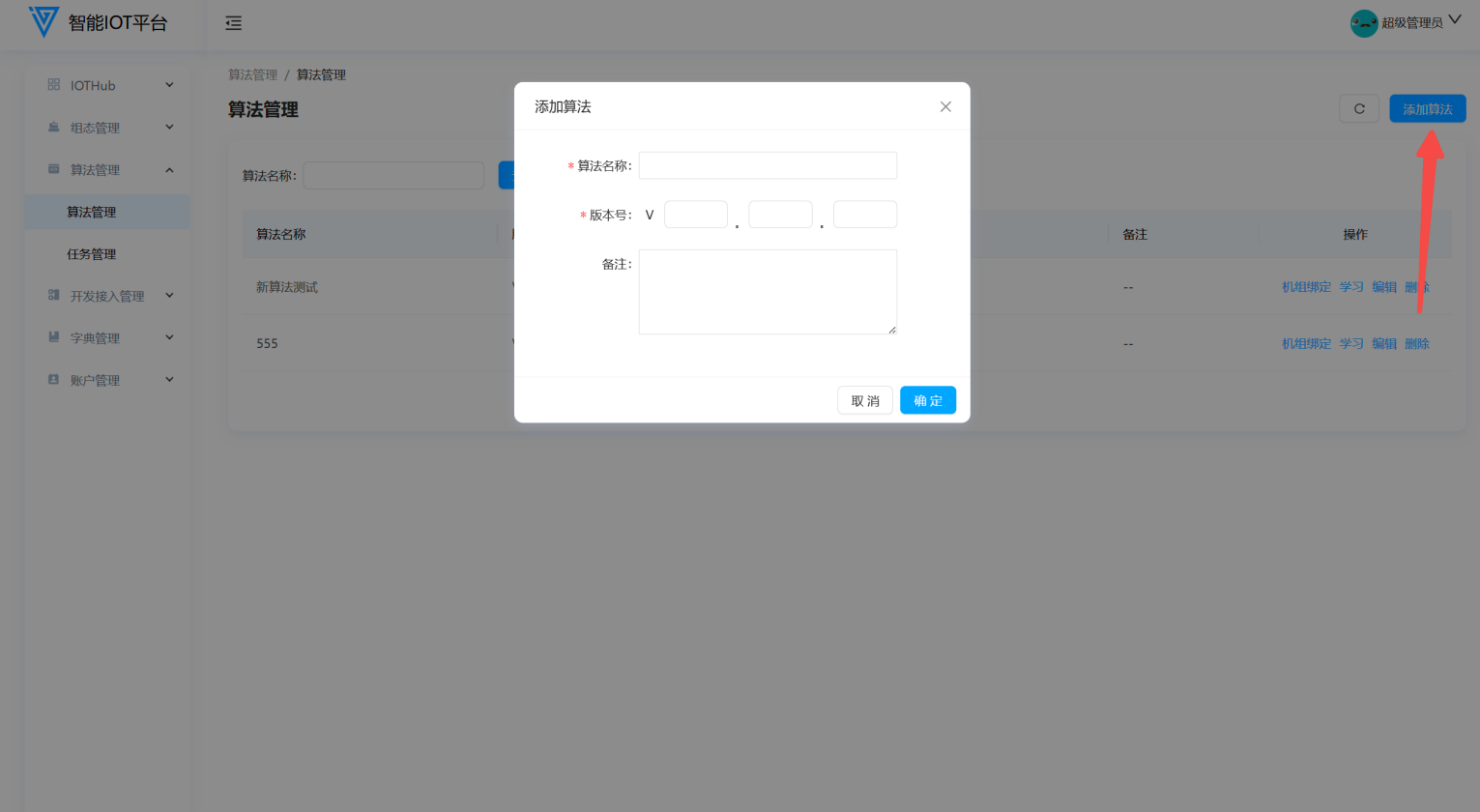The image size is (1480, 812).
Task: Click the 添加算法 button at top right
Action: [x=1428, y=108]
